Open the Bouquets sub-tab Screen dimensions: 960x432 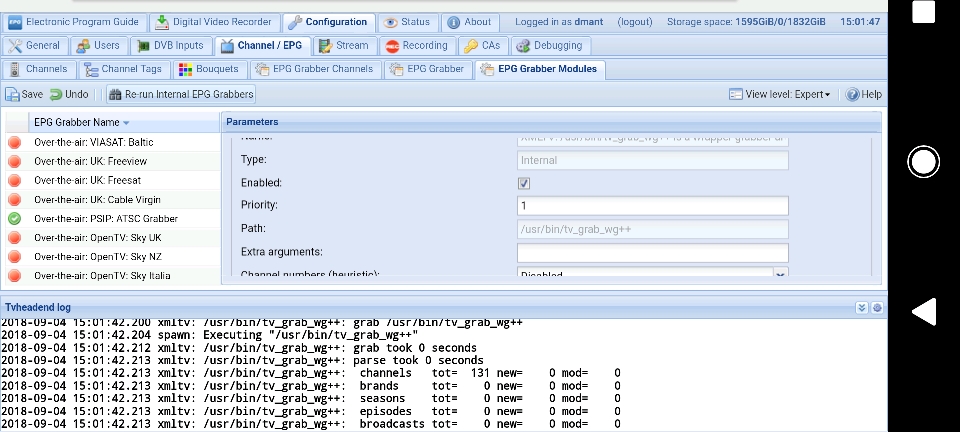click(x=210, y=69)
